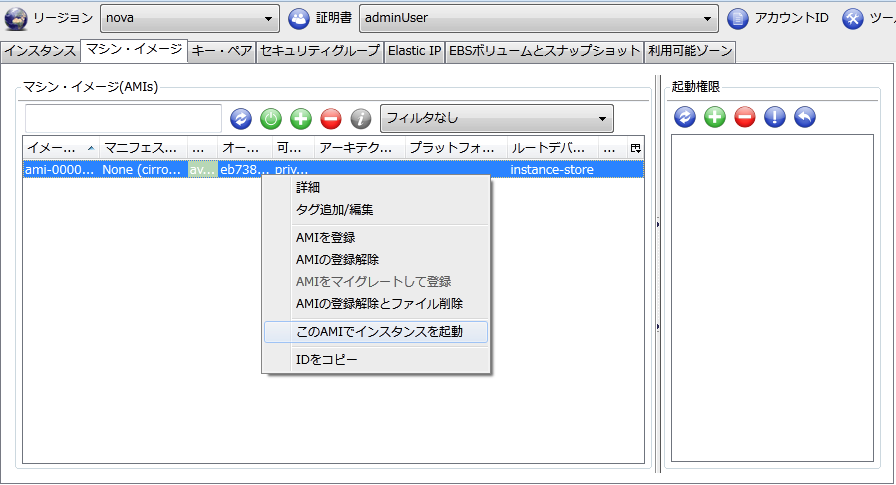Viewport: 896px width, 485px height.
Task: Click green plus icon in AMI toolbar
Action: click(x=301, y=119)
